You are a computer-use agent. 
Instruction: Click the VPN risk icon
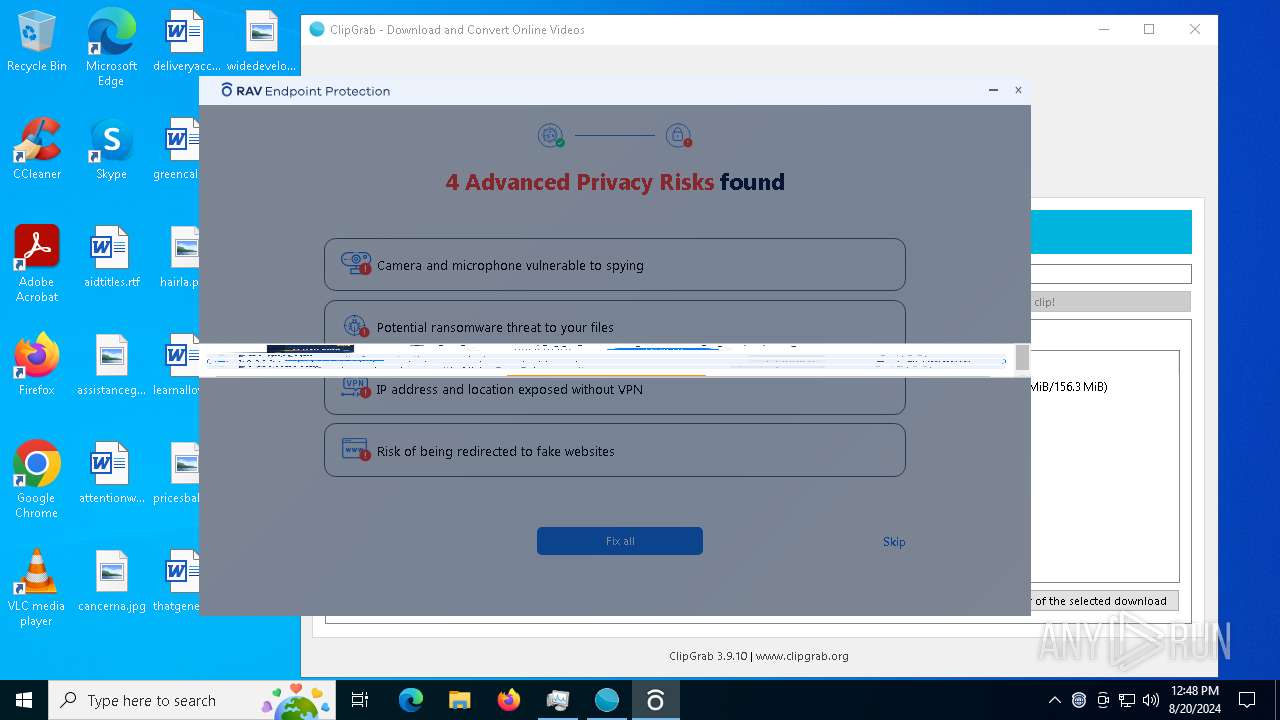[355, 387]
